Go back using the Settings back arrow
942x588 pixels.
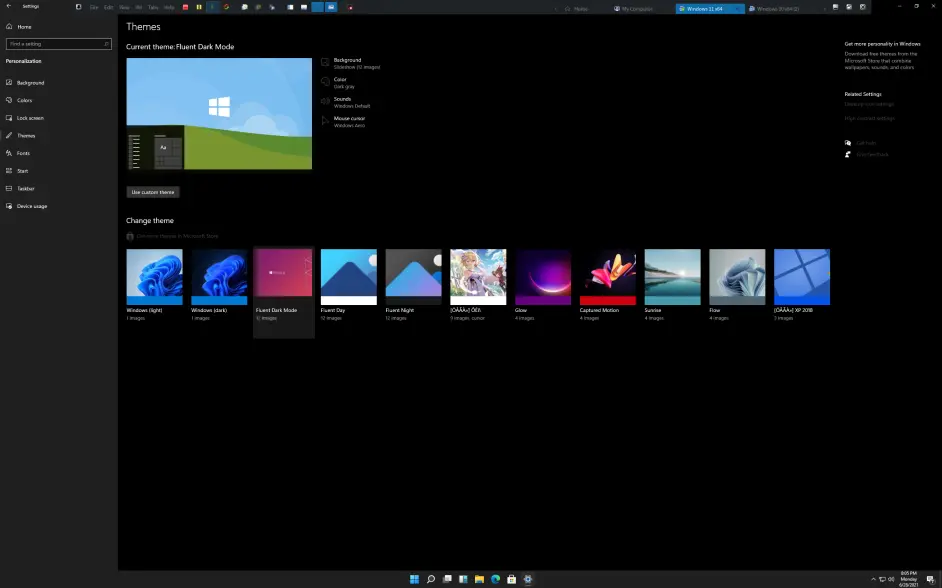tap(8, 6)
